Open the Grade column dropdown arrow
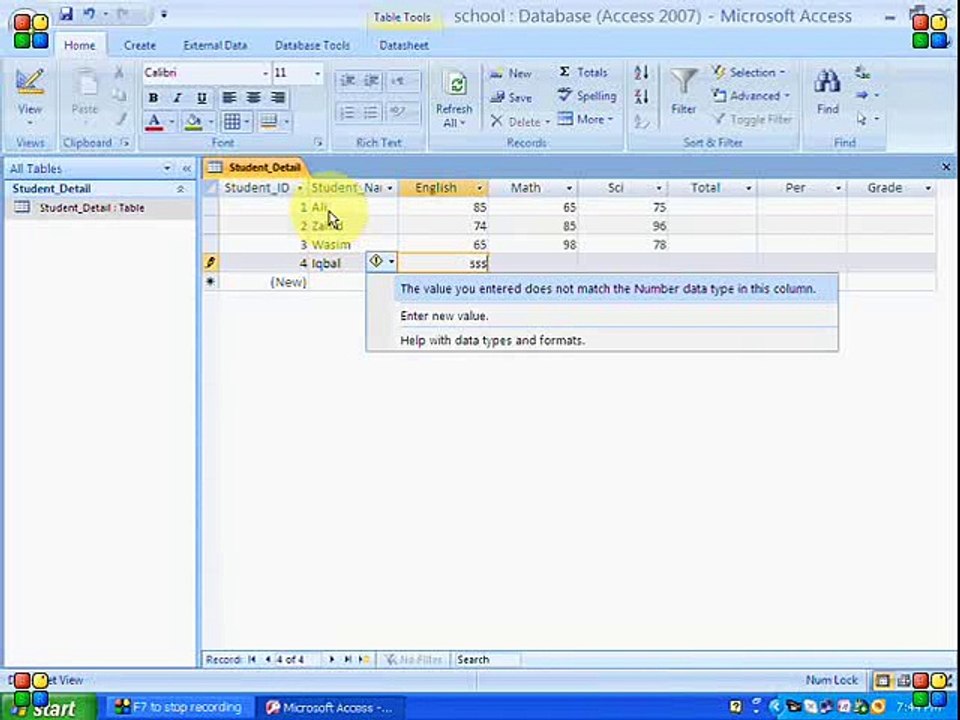 [x=928, y=188]
